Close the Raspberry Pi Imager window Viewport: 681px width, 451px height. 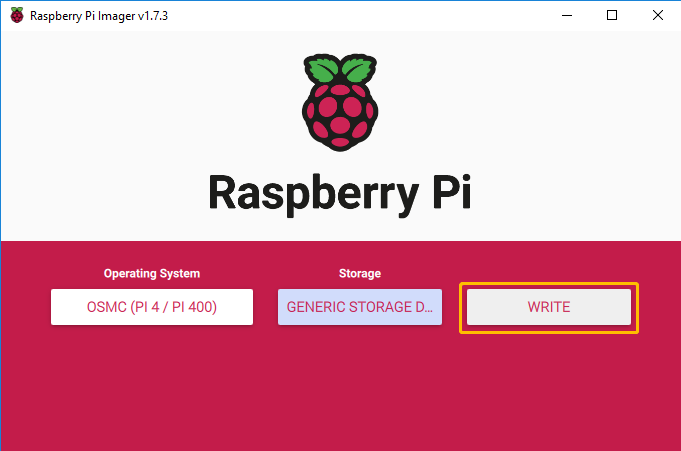(658, 15)
